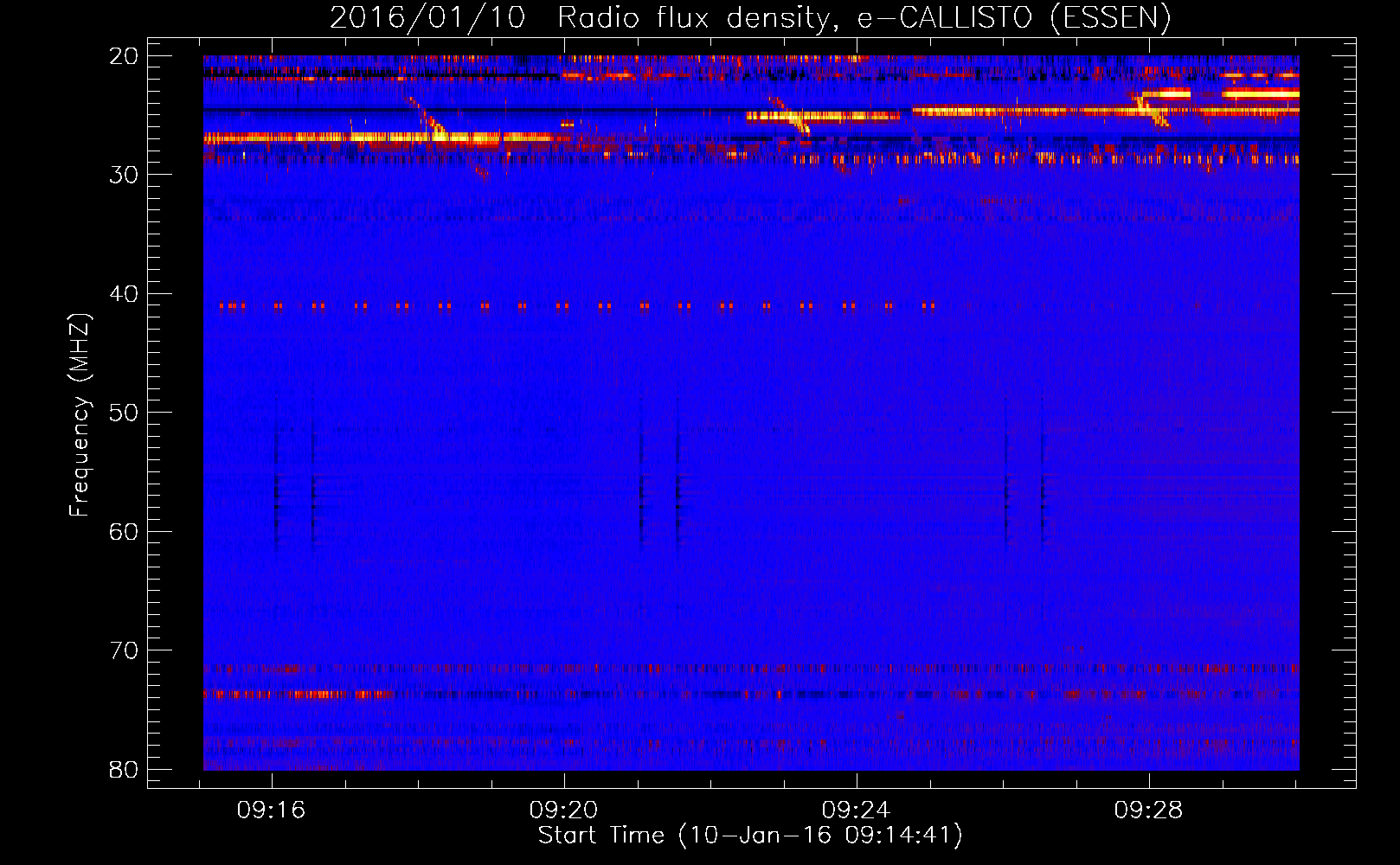Click the 50 frequency tick label

pyautogui.click(x=124, y=413)
